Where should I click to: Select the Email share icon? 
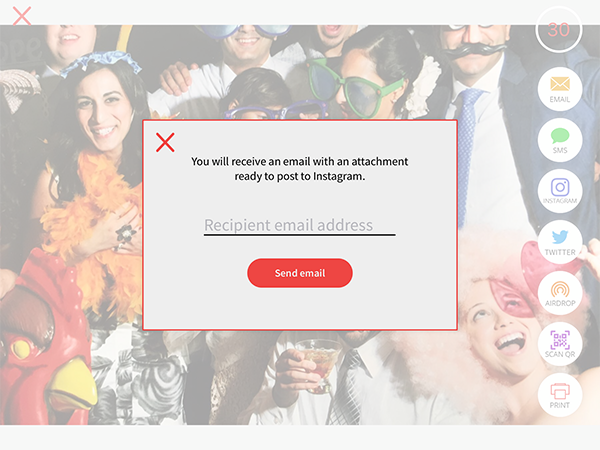560,89
